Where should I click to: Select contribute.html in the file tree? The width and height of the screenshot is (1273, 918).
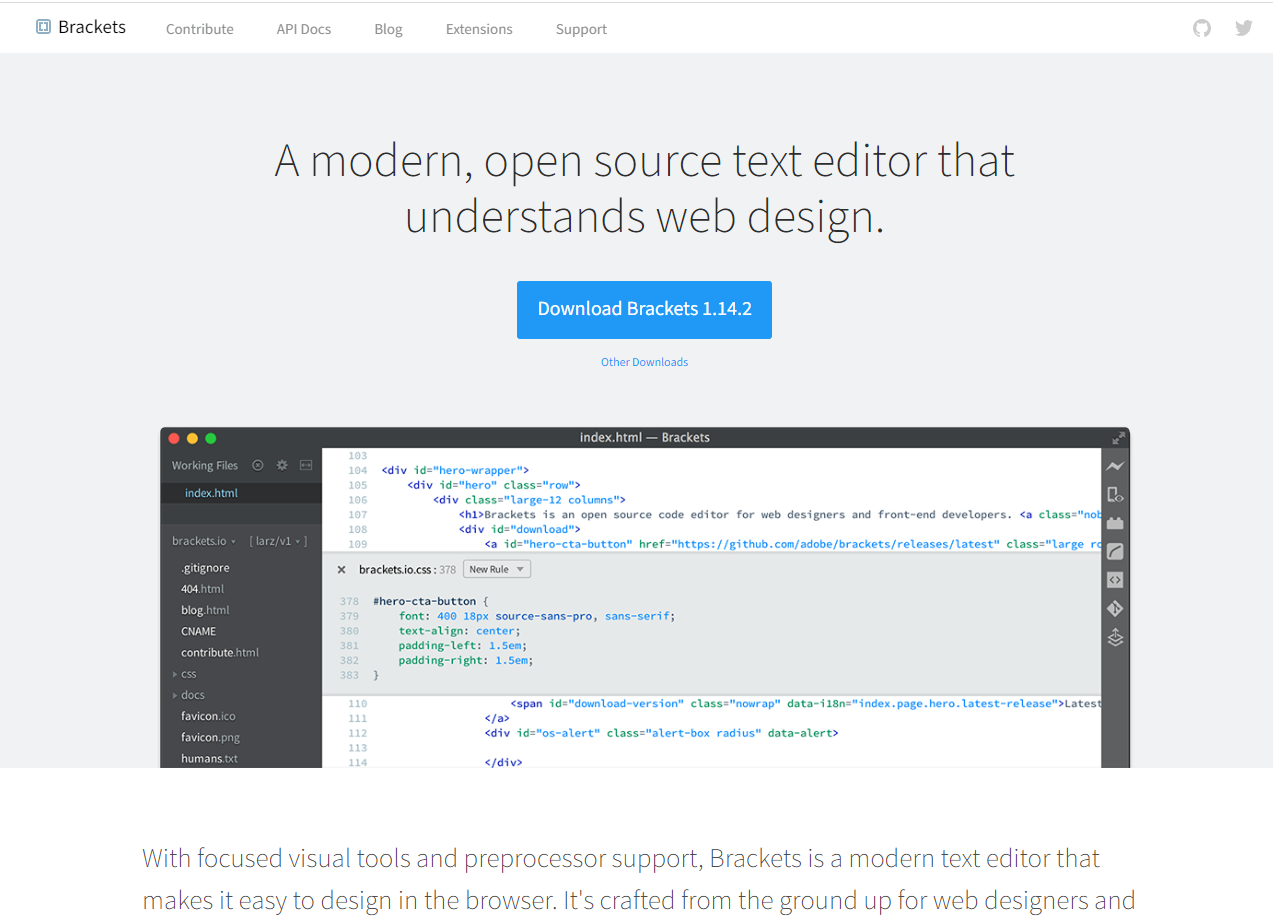(x=219, y=652)
